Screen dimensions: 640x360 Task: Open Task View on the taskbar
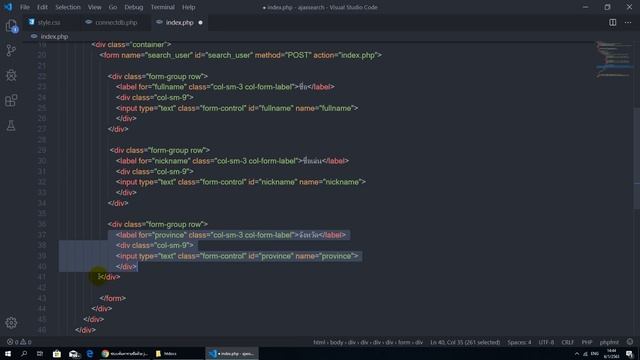(40, 353)
